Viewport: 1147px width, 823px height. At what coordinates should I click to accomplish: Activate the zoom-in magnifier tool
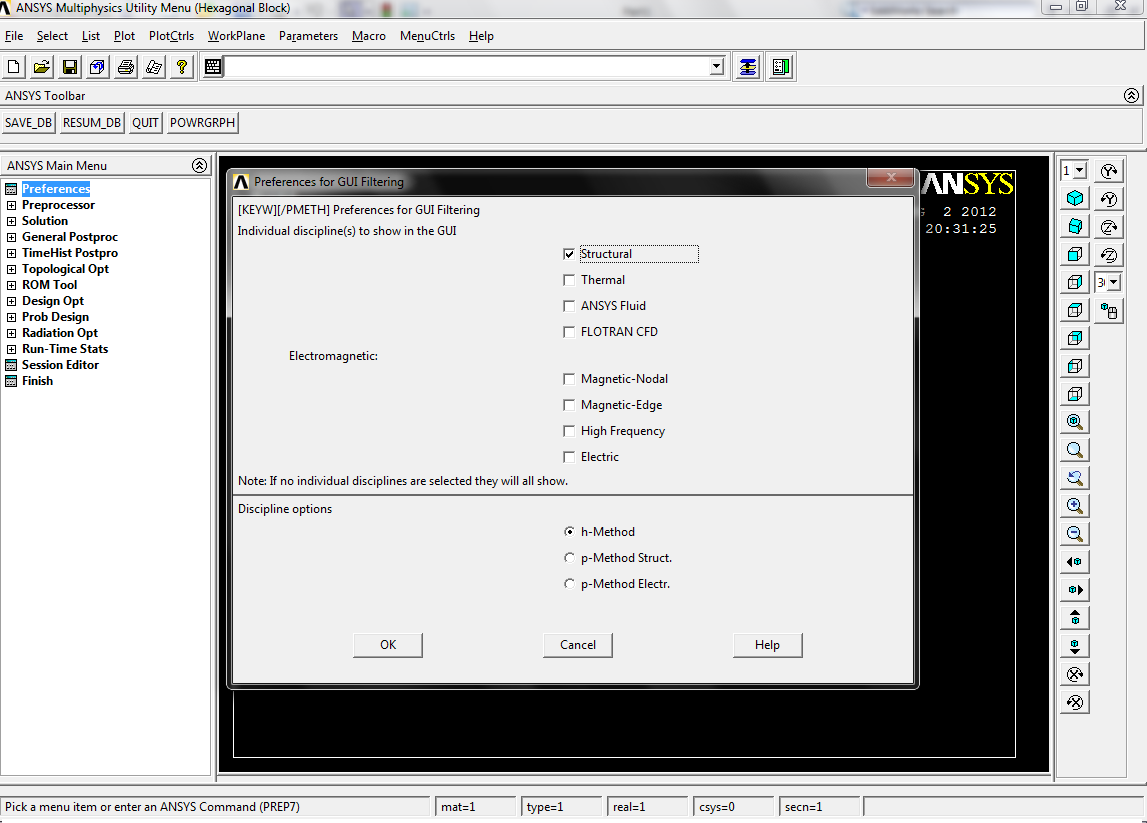coord(1074,505)
